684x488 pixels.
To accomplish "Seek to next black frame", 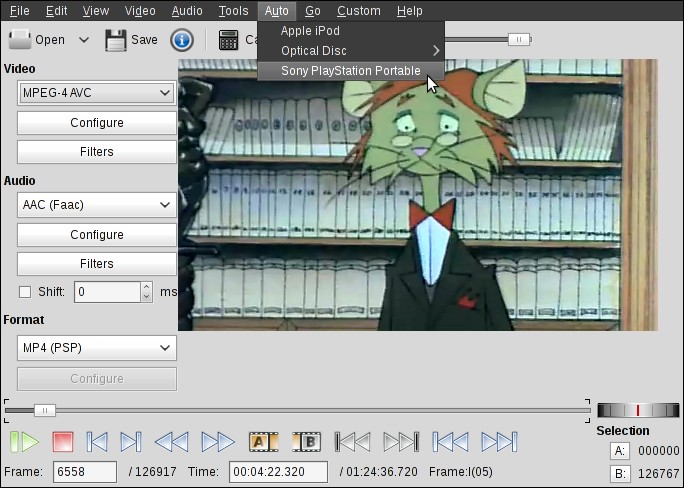I will (x=401, y=442).
